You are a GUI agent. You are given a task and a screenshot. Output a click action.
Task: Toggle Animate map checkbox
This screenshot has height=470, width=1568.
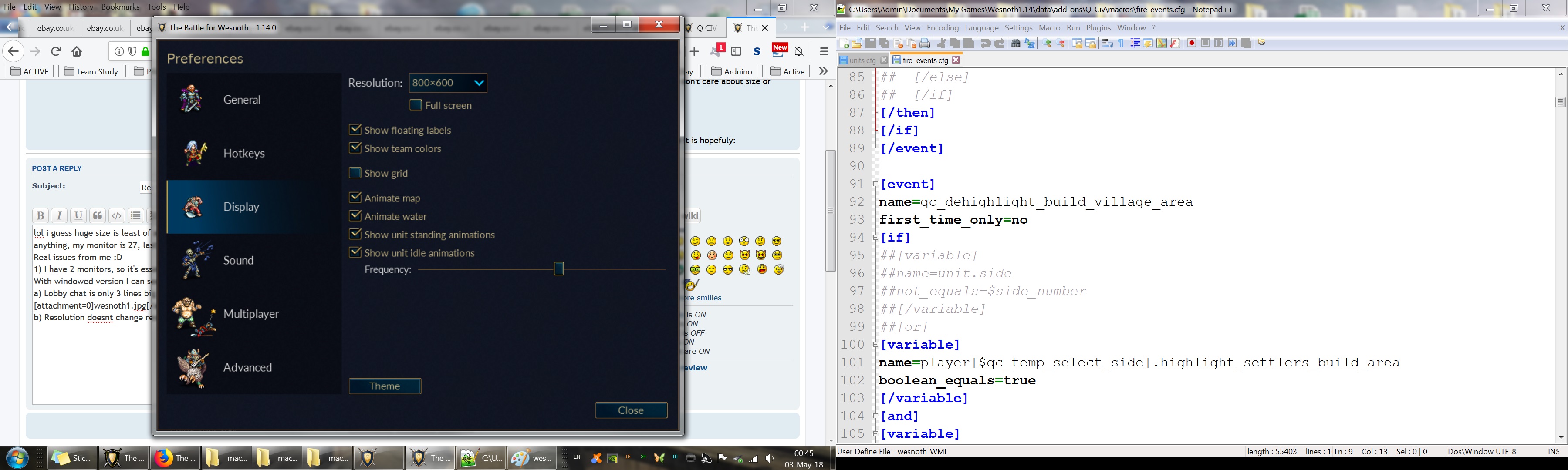pos(355,198)
